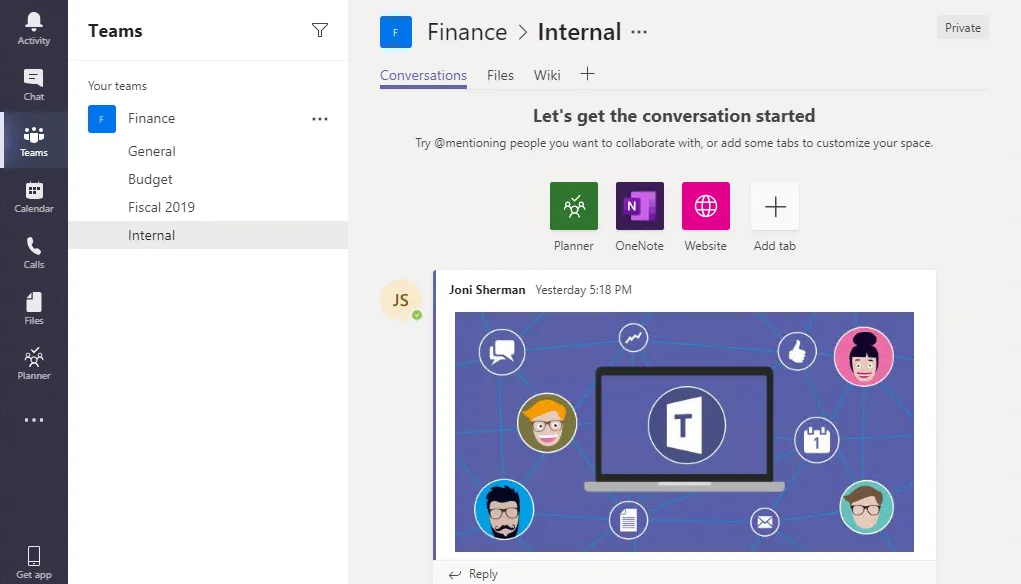The width and height of the screenshot is (1021, 584).
Task: Switch to the Files tab
Action: click(500, 75)
